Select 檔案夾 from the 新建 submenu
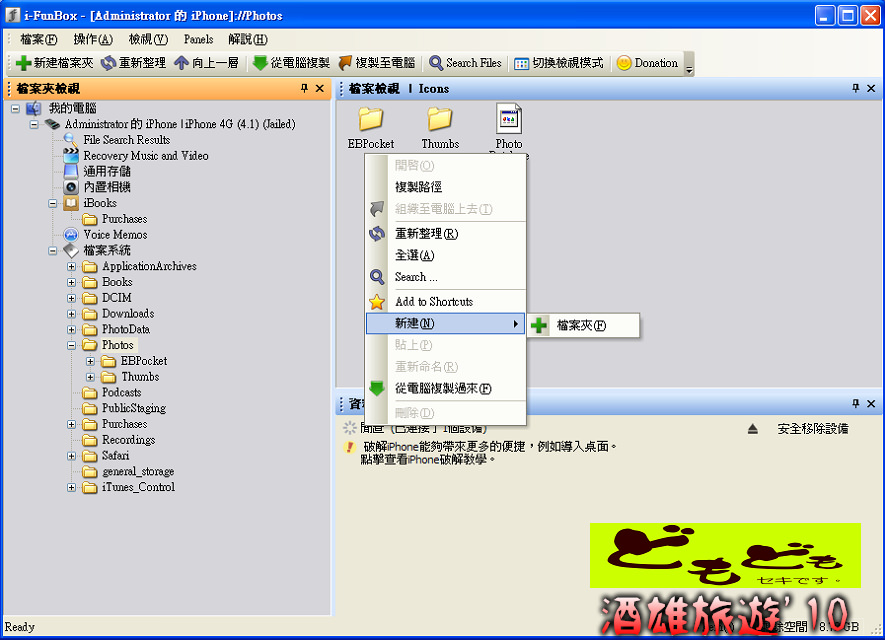 580,326
